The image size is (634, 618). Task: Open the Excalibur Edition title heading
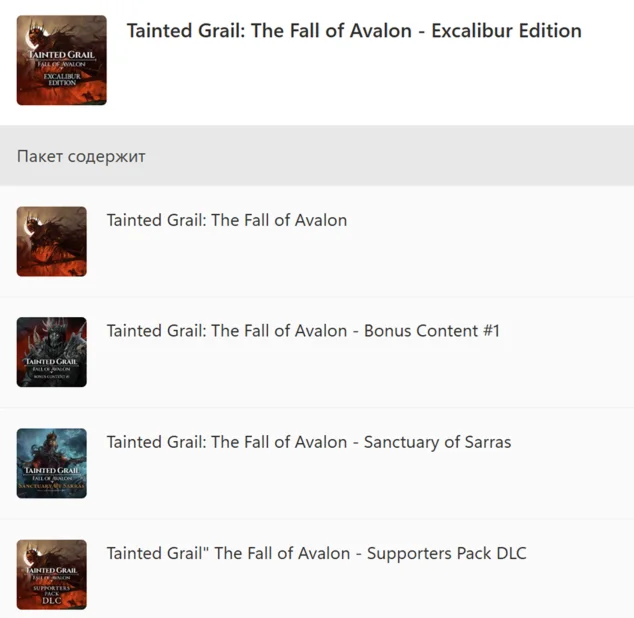(354, 30)
